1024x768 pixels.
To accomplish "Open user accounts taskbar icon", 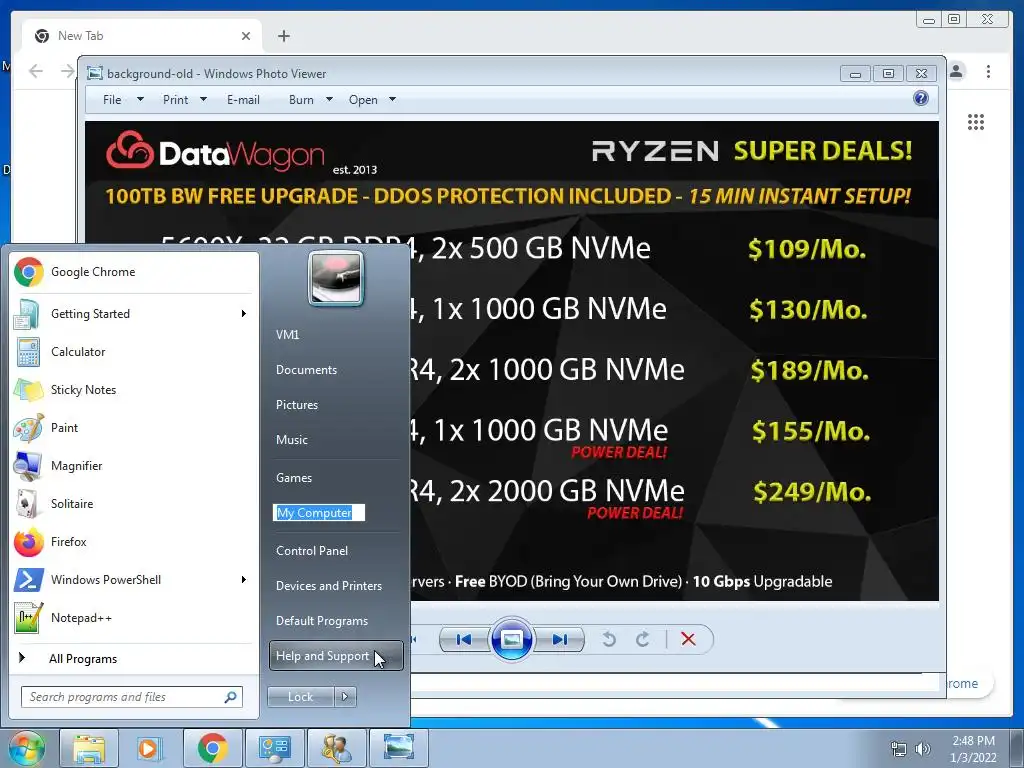I will 337,748.
